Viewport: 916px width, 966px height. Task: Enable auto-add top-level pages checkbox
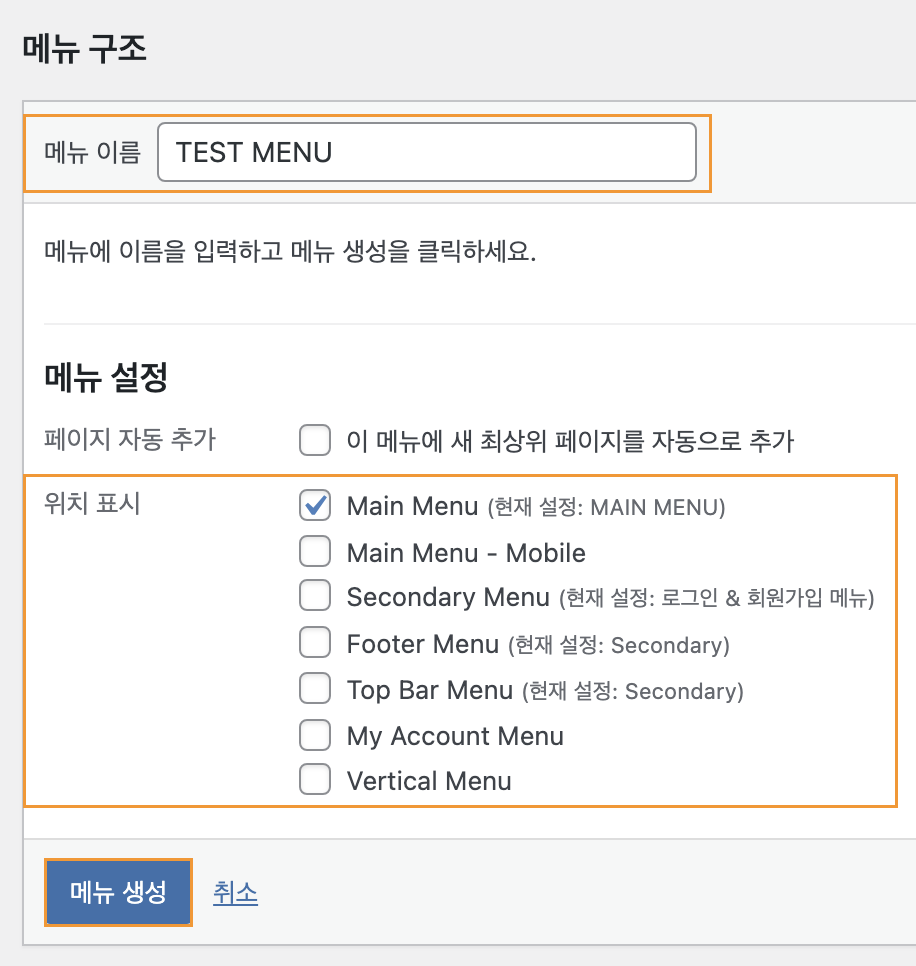pos(315,440)
